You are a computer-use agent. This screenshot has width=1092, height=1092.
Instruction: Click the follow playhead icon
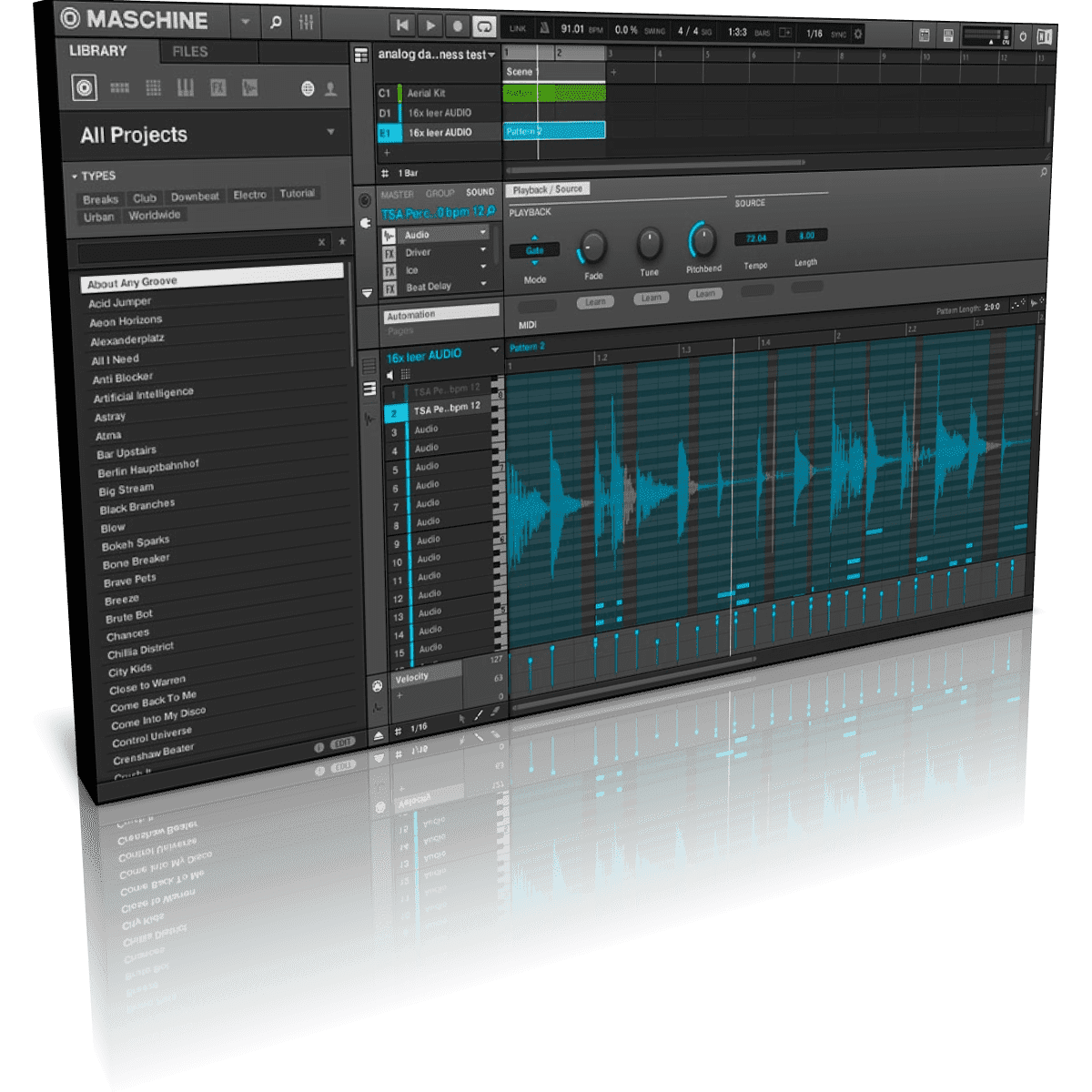[x=785, y=33]
